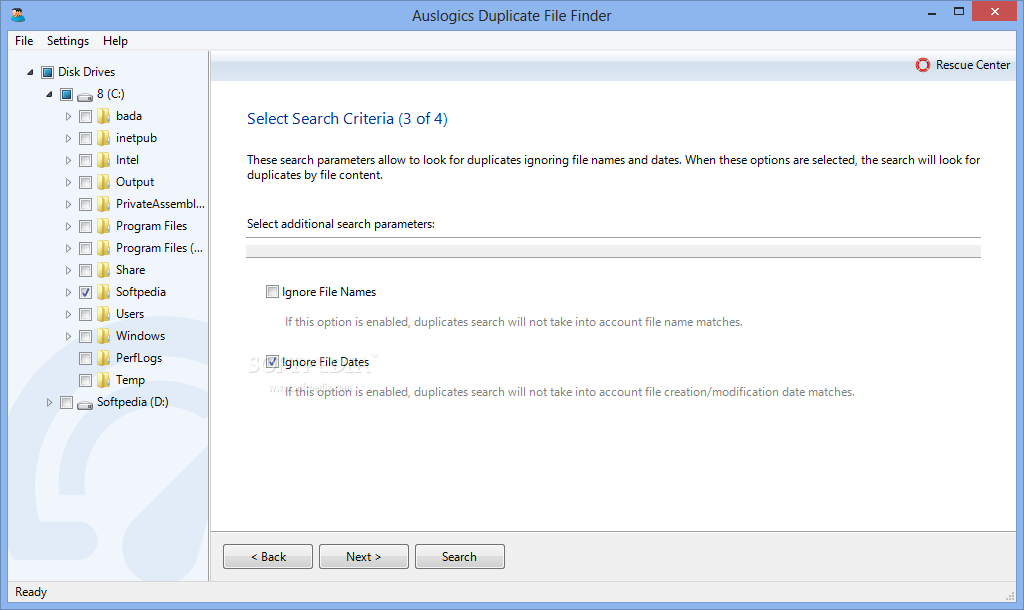Click the bada folder icon
Image resolution: width=1024 pixels, height=610 pixels.
tap(103, 116)
